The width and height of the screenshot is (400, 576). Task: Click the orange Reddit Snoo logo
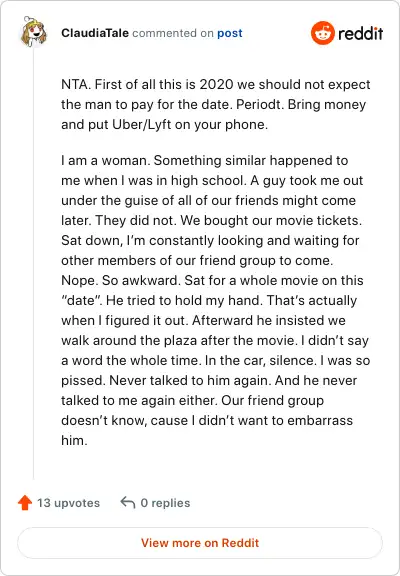pos(322,33)
